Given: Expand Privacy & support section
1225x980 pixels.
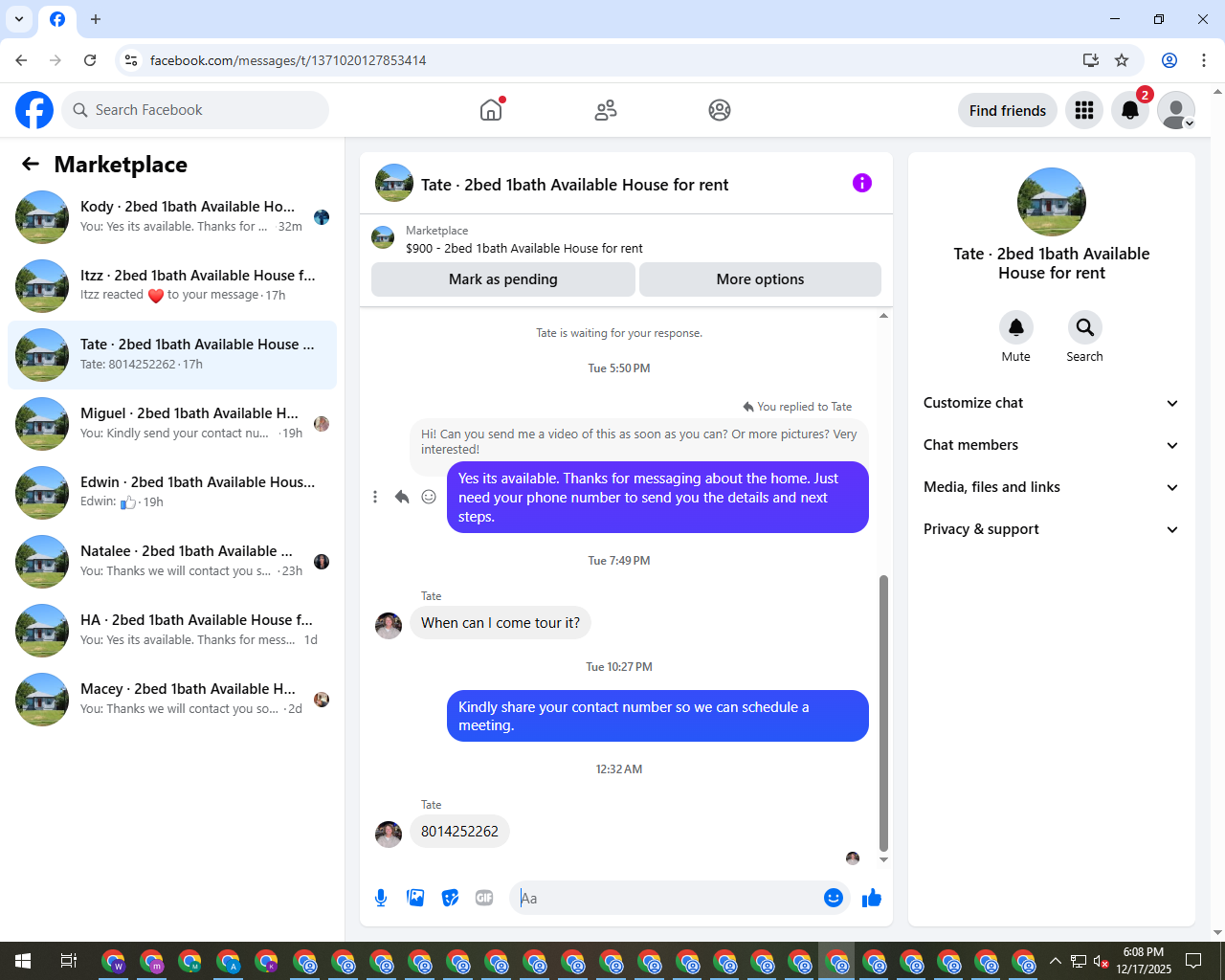Looking at the screenshot, I should (1052, 529).
